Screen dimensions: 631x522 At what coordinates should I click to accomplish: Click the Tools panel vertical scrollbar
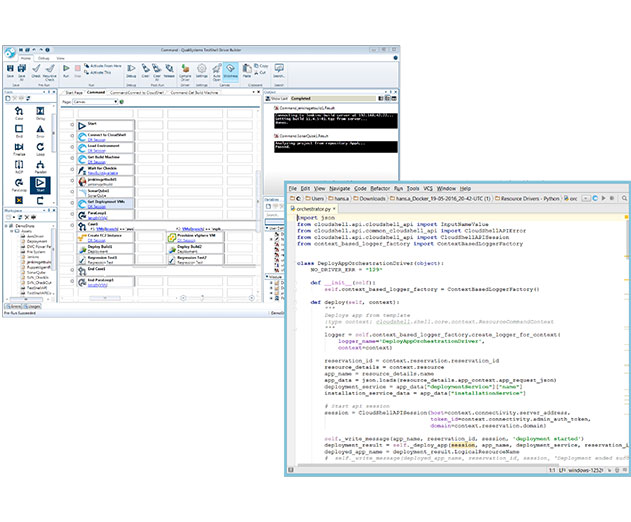coord(54,133)
